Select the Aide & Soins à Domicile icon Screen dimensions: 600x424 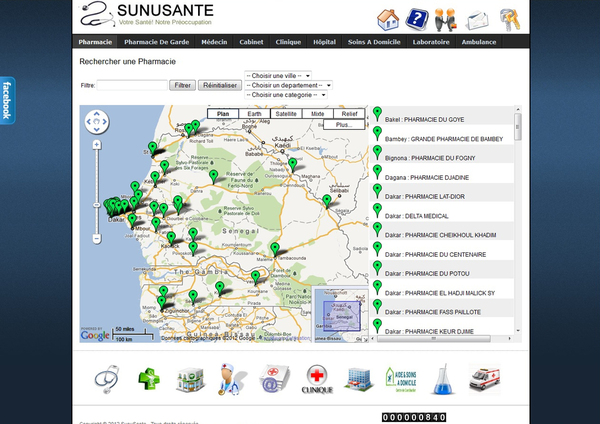coord(401,379)
